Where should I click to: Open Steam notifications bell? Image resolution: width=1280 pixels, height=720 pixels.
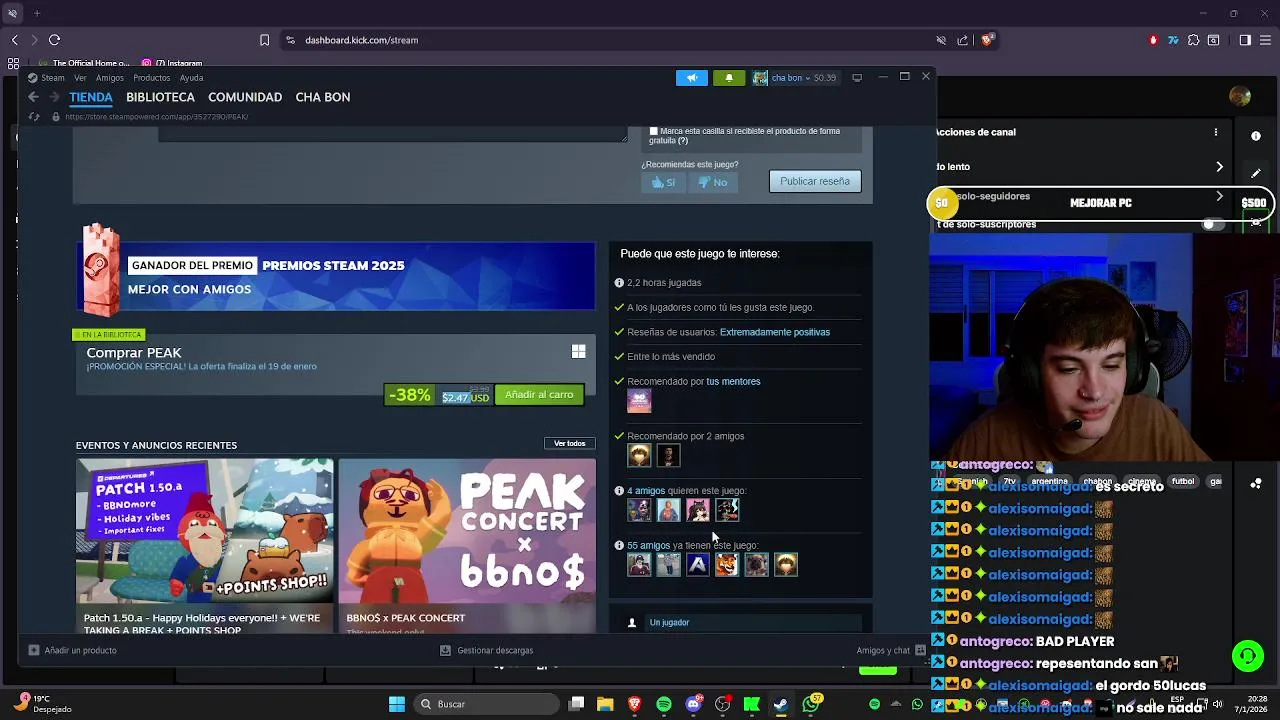point(729,78)
